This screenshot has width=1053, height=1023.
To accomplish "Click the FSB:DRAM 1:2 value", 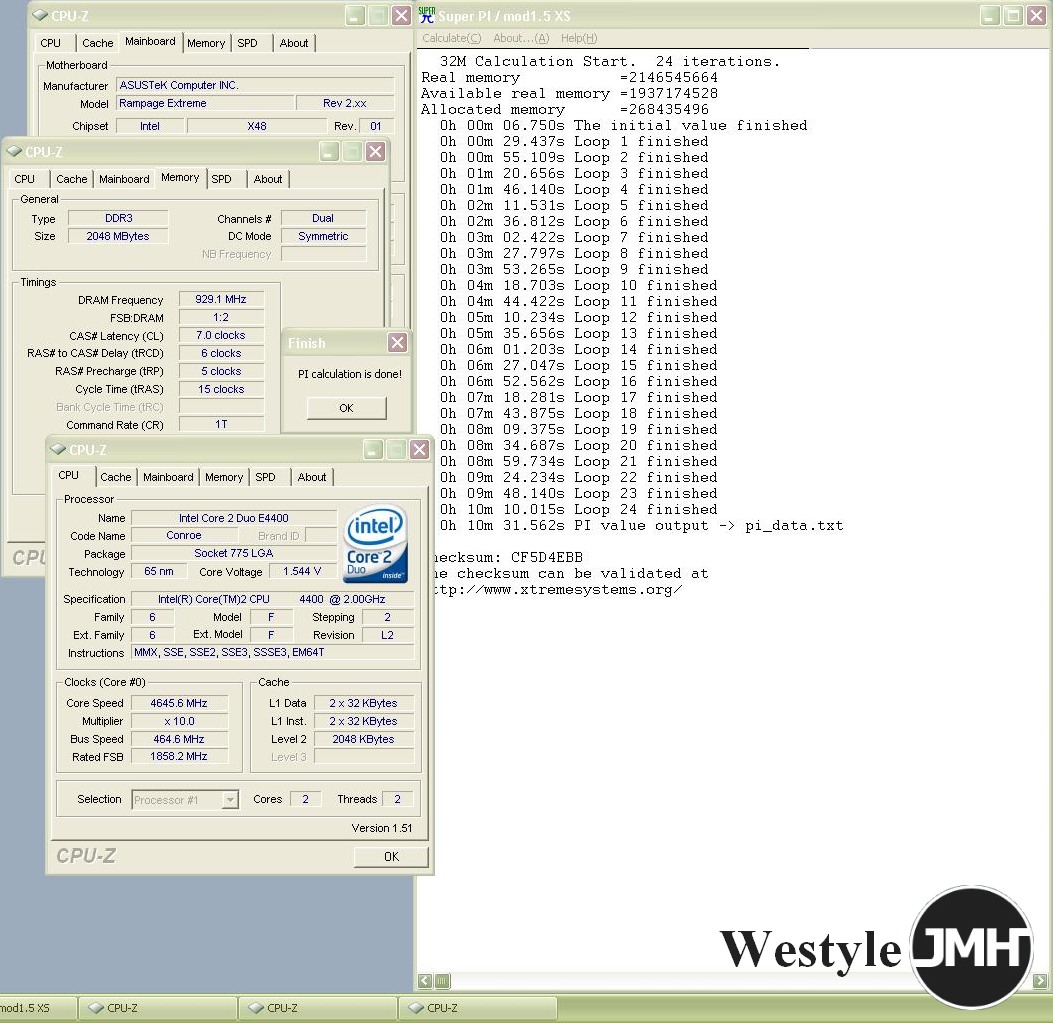I will point(221,317).
